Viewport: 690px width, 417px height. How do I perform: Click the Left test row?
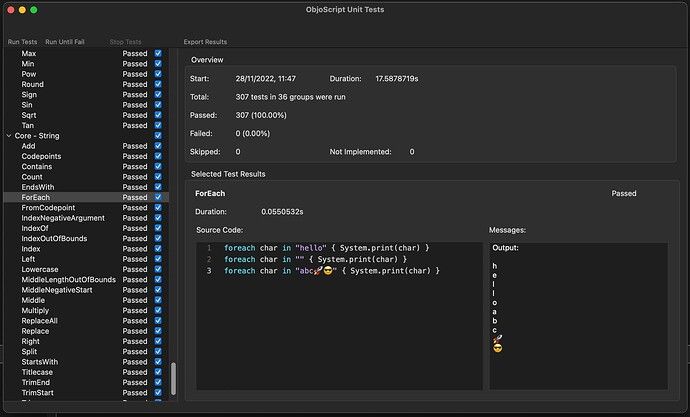point(86,259)
